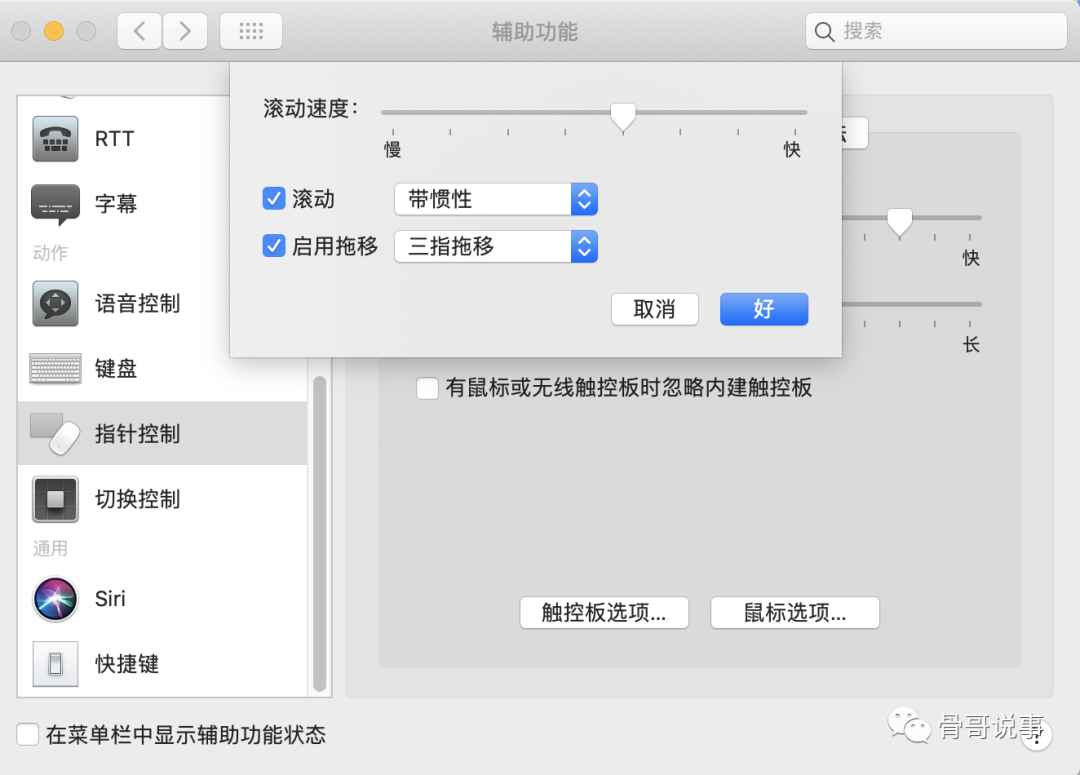The height and width of the screenshot is (775, 1080).
Task: Click the 快 label under scroll speed slider
Action: pyautogui.click(x=792, y=149)
